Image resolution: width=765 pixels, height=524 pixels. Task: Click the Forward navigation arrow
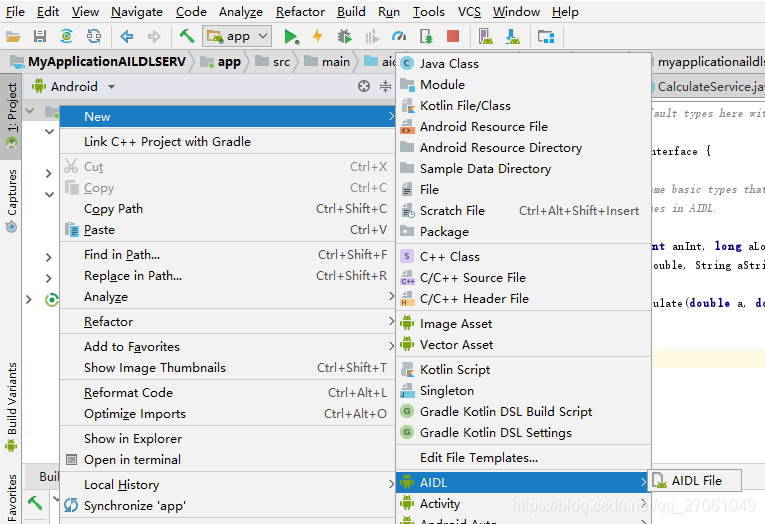tap(154, 36)
